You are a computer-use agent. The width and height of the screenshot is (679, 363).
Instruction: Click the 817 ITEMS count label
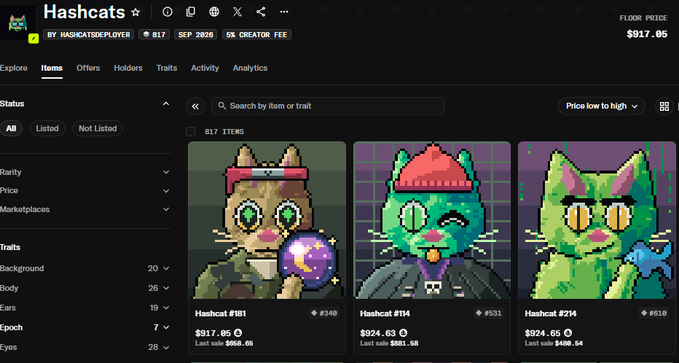pos(224,132)
